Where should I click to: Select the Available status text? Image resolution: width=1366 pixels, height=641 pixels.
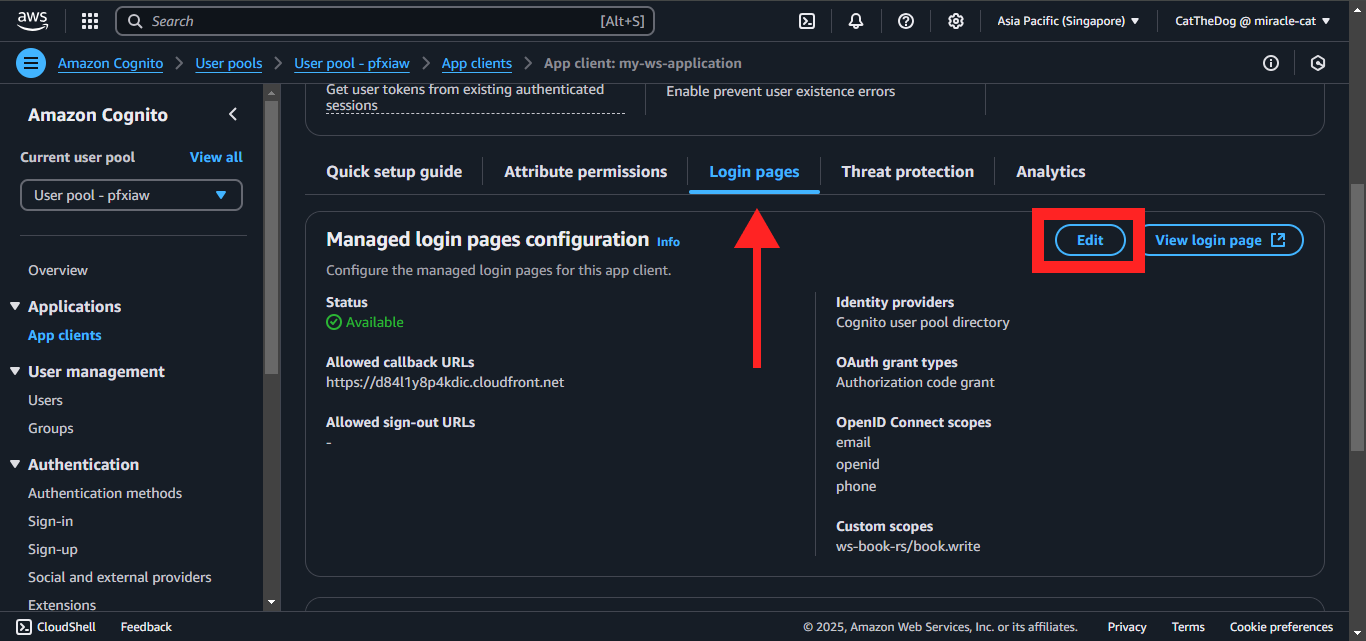pos(375,322)
